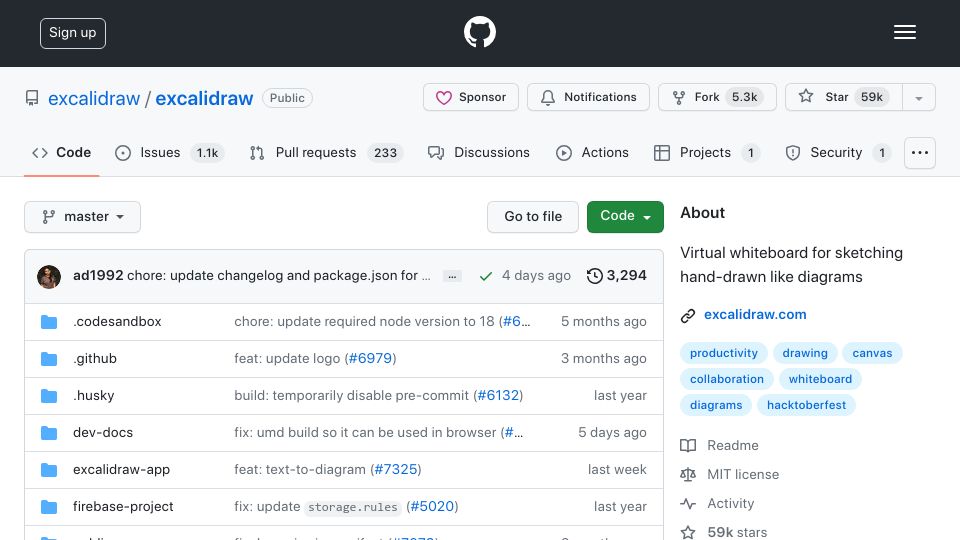960x540 pixels.
Task: Click the firebase-project folder icon
Action: (49, 507)
